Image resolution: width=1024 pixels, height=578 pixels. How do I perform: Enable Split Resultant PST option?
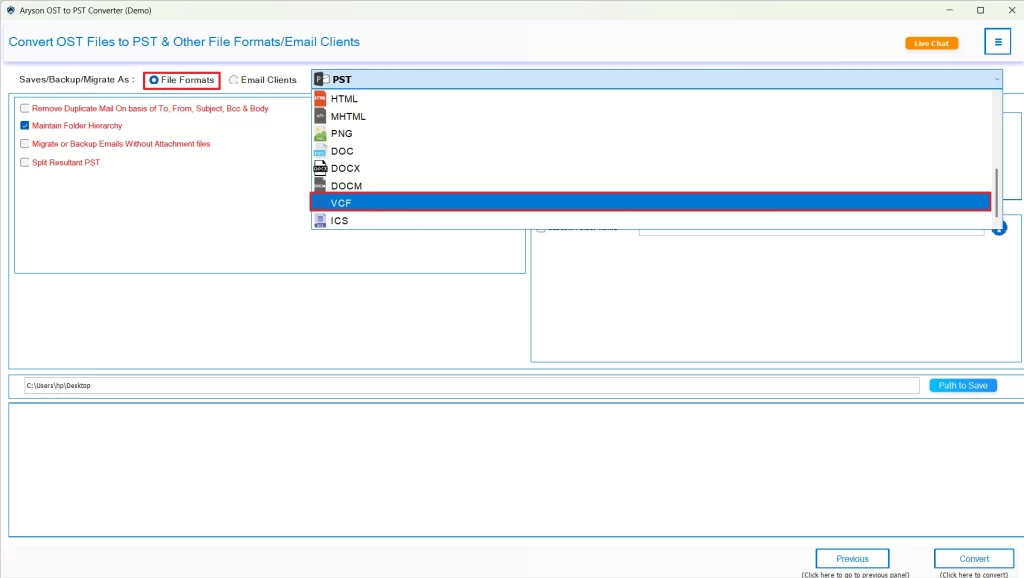[x=24, y=161]
